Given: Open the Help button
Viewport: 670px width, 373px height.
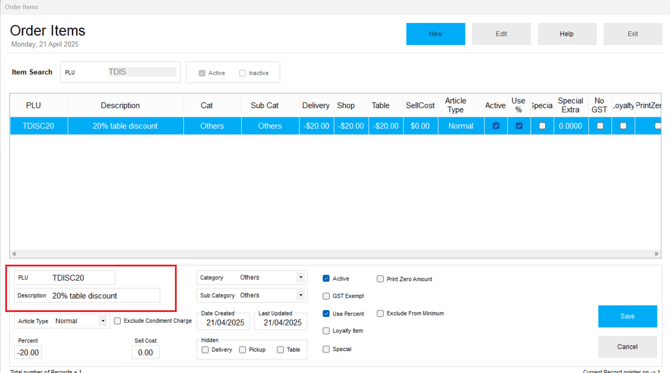Looking at the screenshot, I should tap(567, 34).
